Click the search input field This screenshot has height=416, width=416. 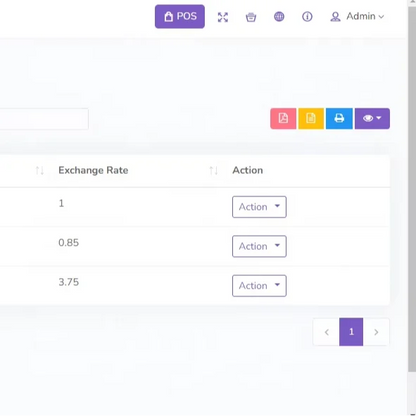point(44,119)
